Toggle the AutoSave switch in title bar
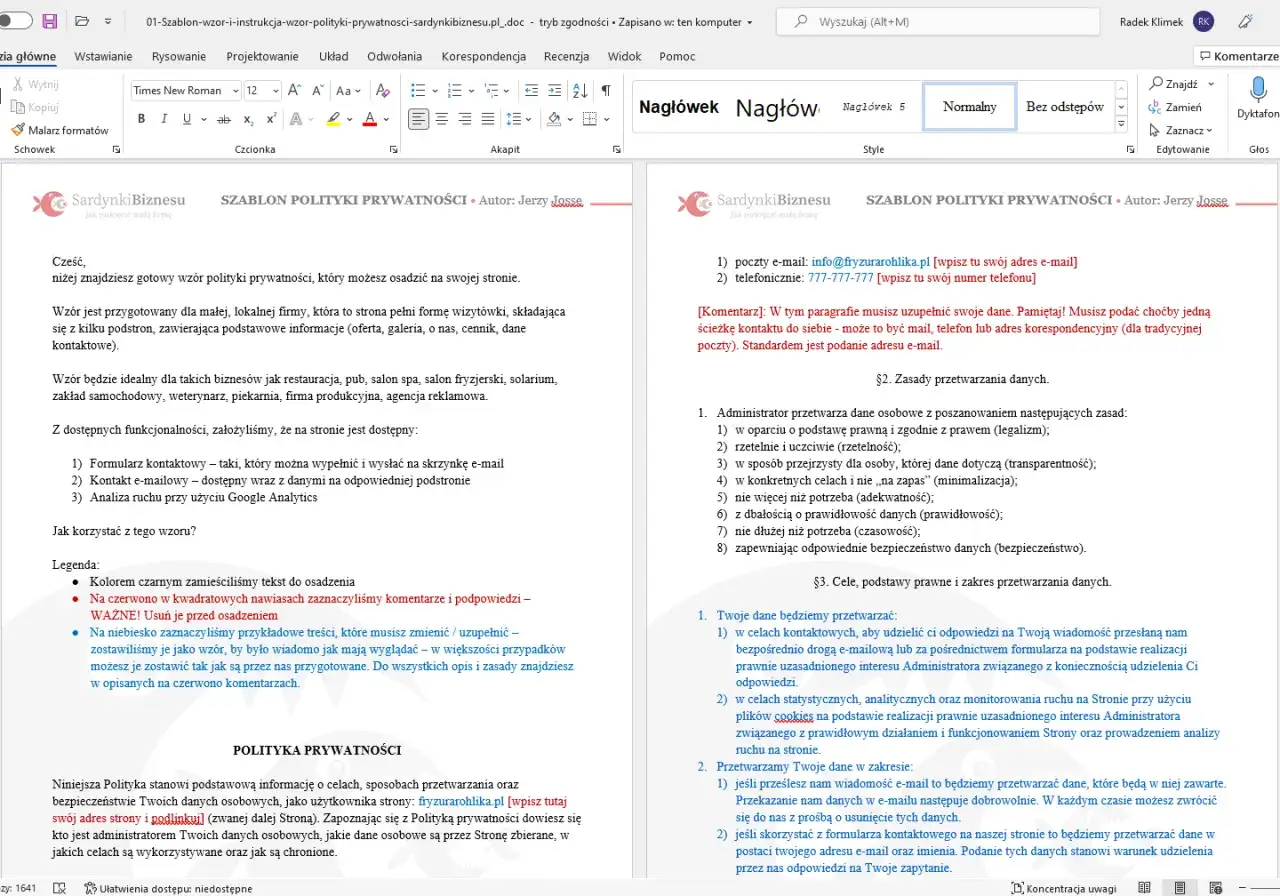Viewport: 1280px width, 896px height. 14,21
